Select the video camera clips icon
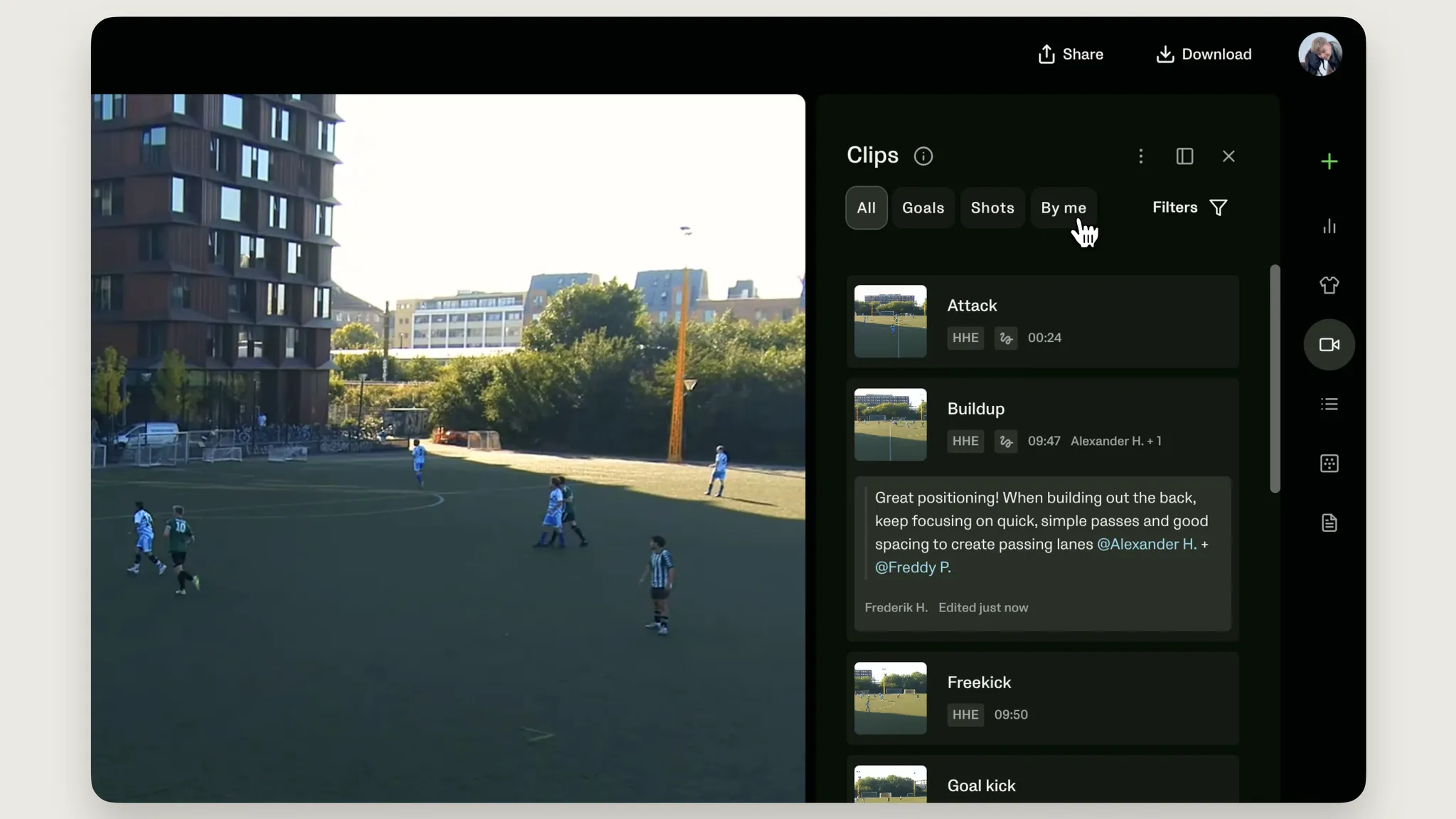1456x819 pixels. [x=1329, y=345]
